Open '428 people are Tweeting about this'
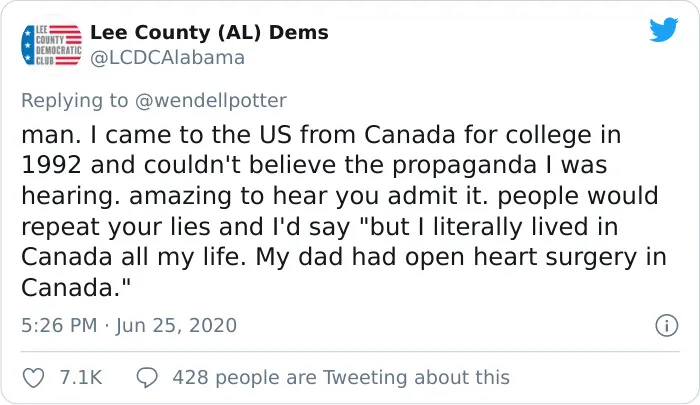 click(341, 378)
